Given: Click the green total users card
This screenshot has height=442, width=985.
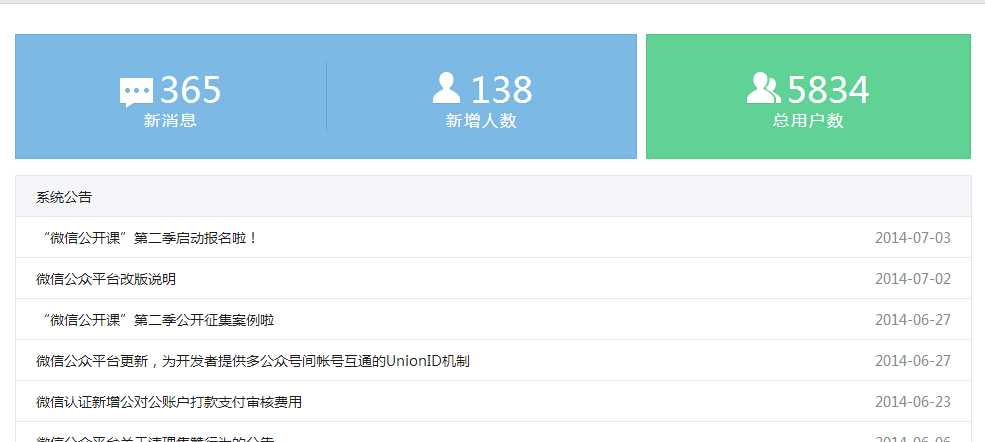Looking at the screenshot, I should click(x=808, y=96).
